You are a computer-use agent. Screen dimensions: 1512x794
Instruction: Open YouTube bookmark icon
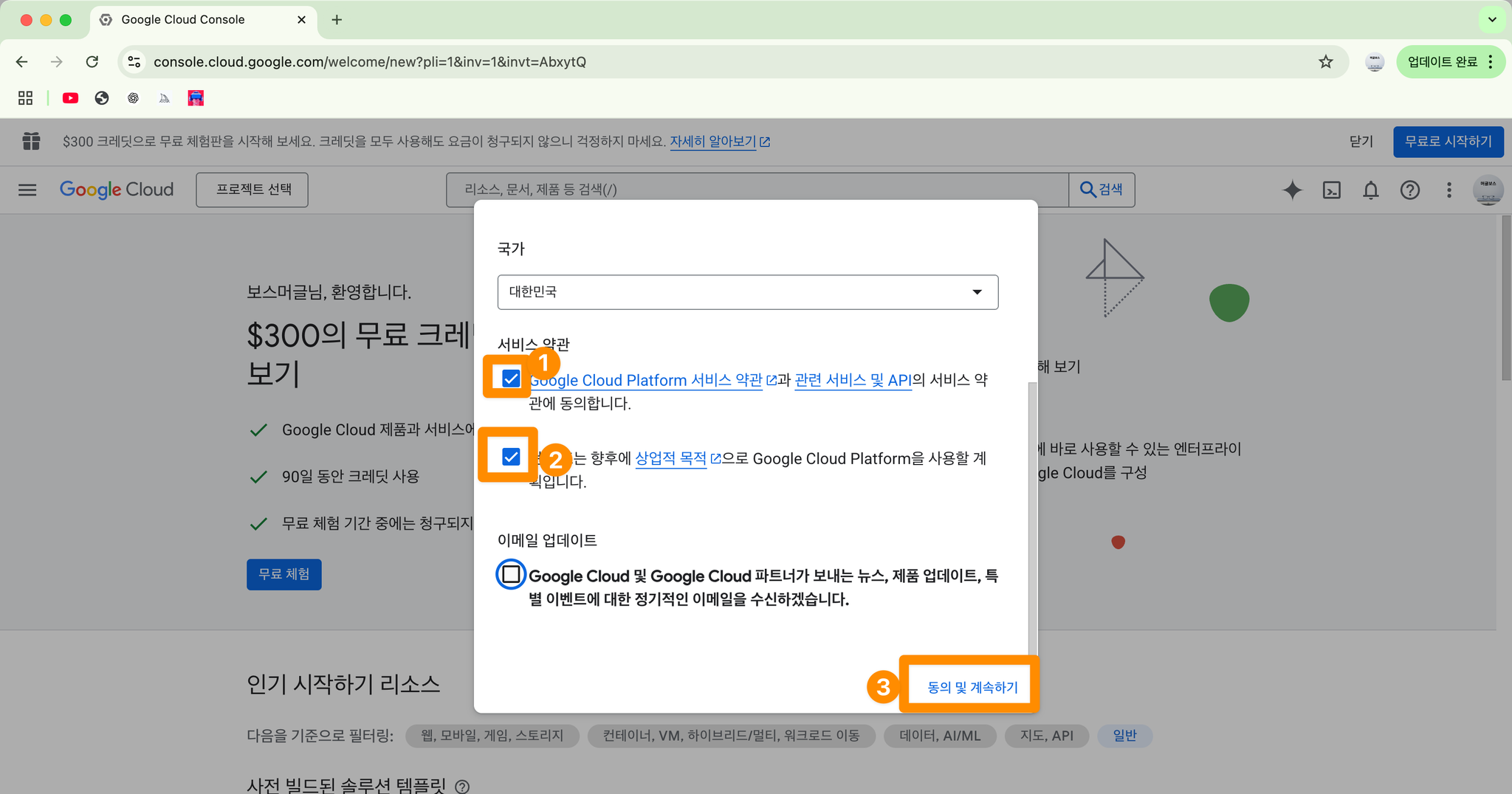[70, 98]
